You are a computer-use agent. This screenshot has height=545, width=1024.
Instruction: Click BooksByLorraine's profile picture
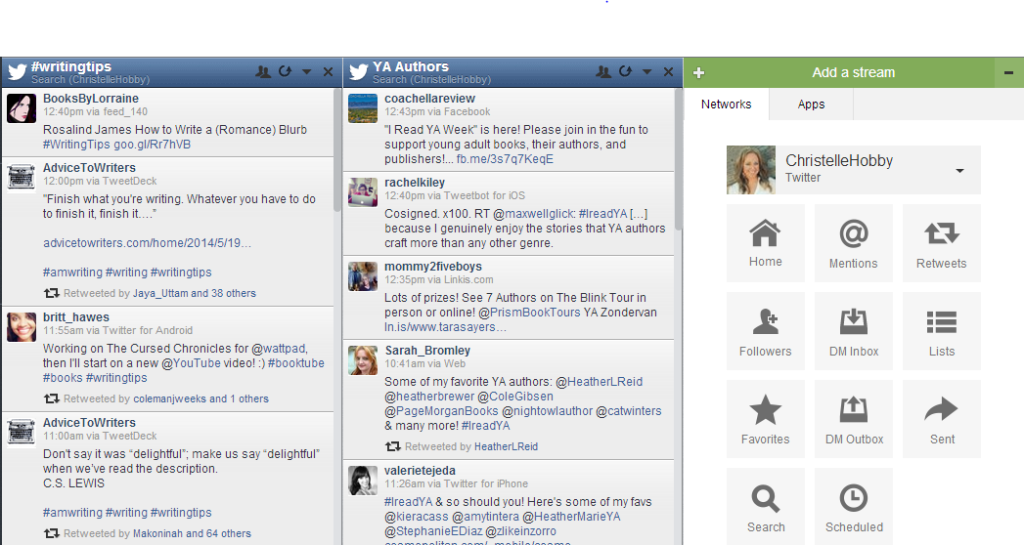[x=22, y=108]
